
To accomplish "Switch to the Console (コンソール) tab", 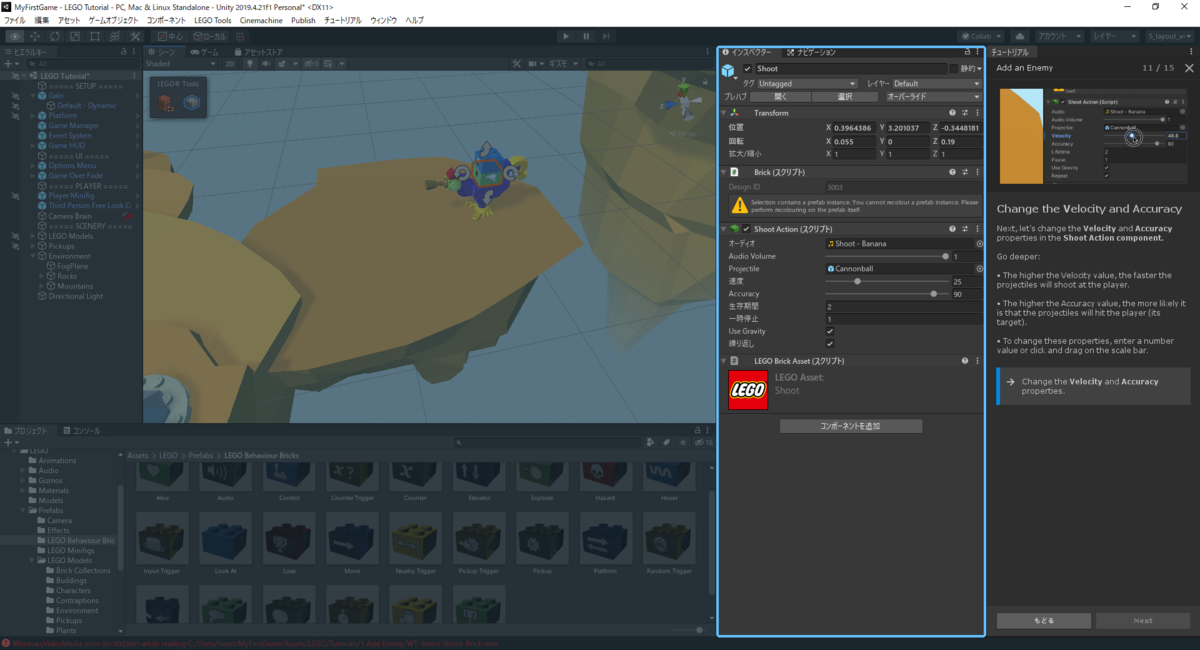I will coord(82,431).
